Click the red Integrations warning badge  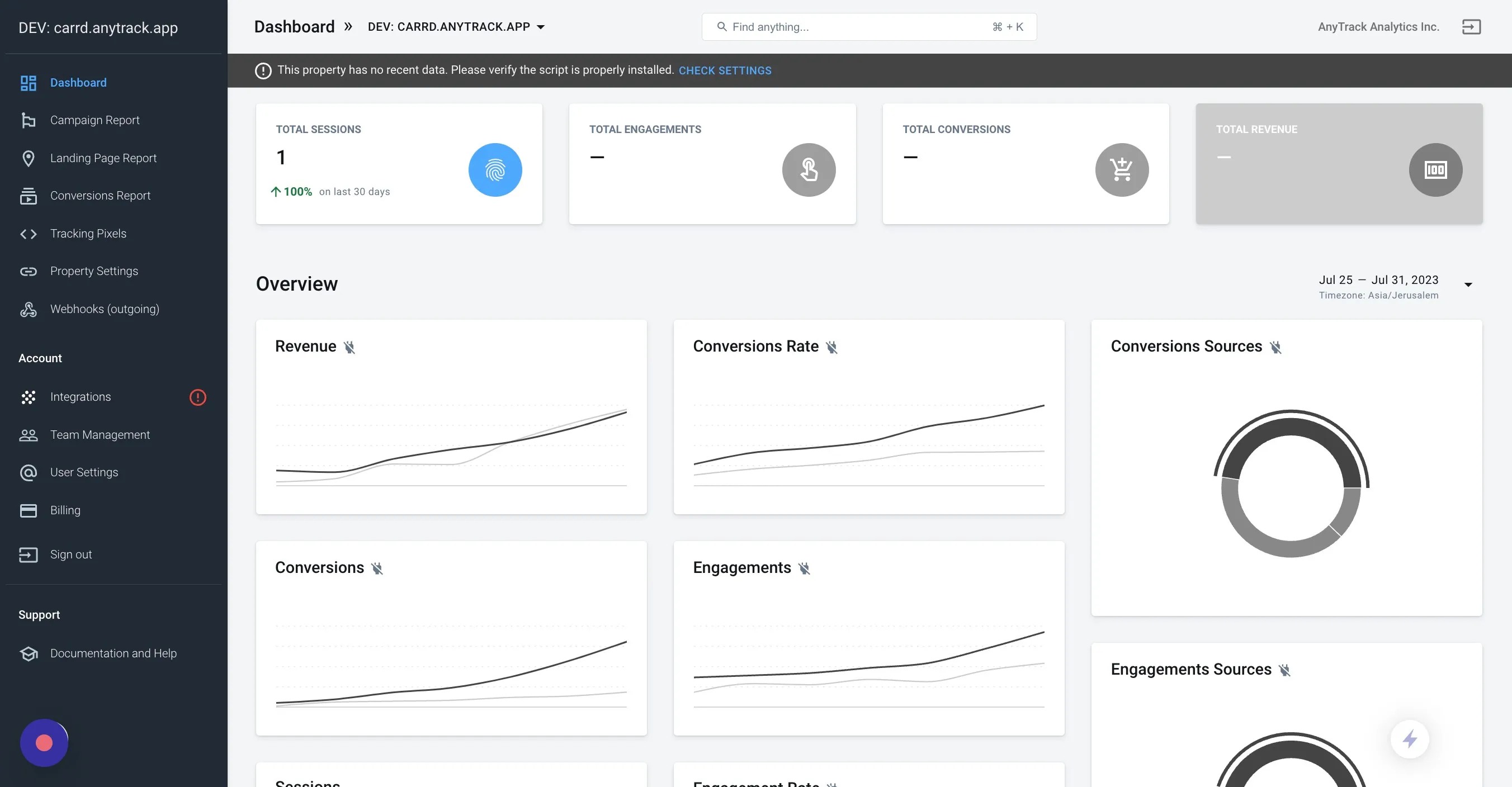click(198, 397)
